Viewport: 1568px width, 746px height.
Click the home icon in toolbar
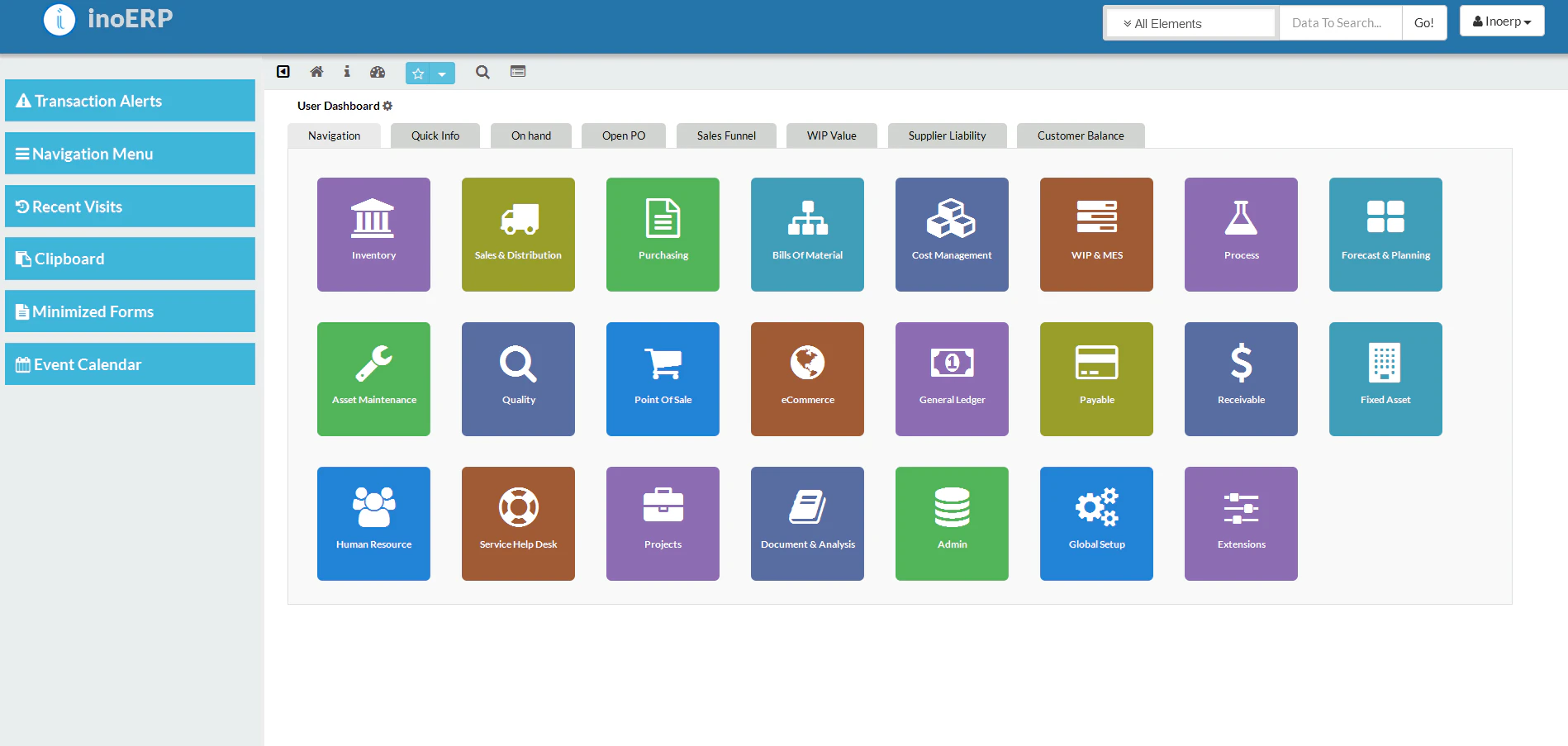[316, 72]
